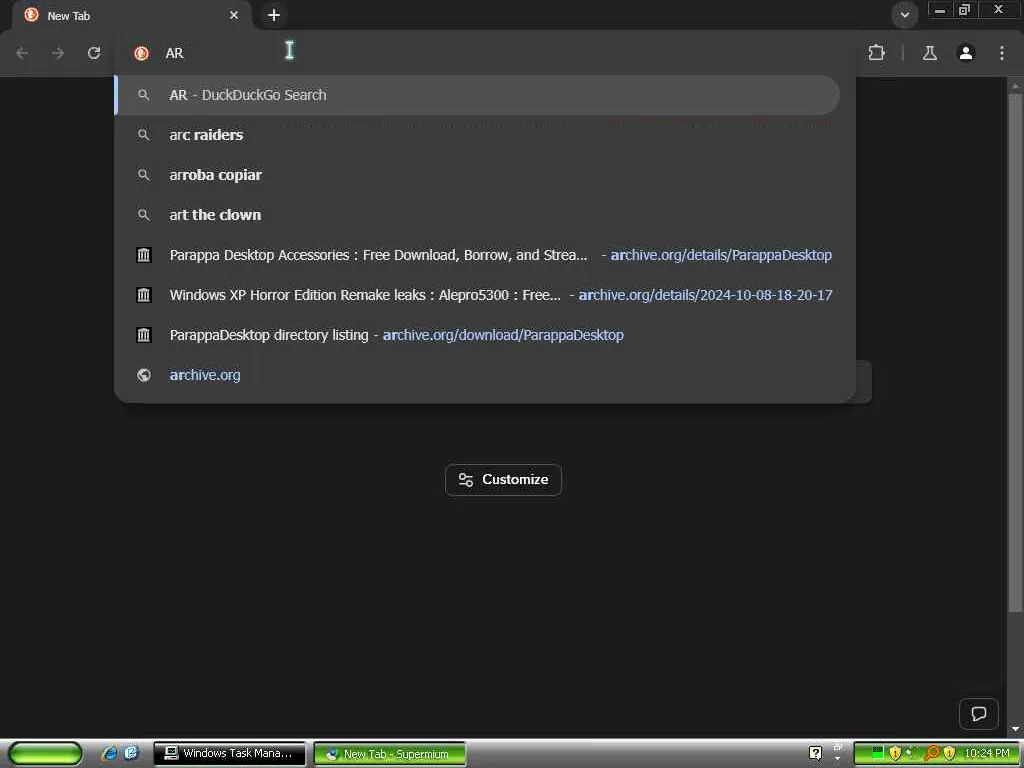Click search icon beside 'arroba copiar'
1024x768 pixels.
click(x=144, y=175)
